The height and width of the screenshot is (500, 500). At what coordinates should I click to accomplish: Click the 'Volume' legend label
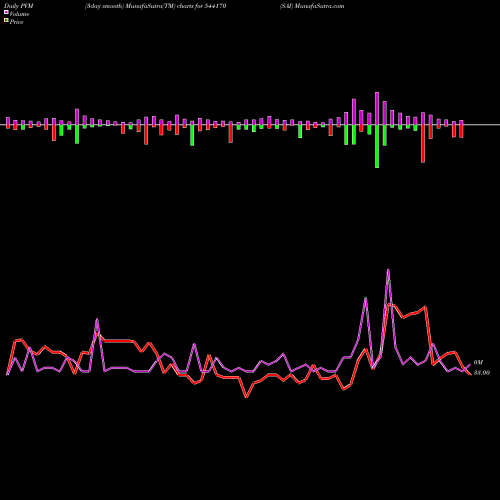(x=19, y=14)
